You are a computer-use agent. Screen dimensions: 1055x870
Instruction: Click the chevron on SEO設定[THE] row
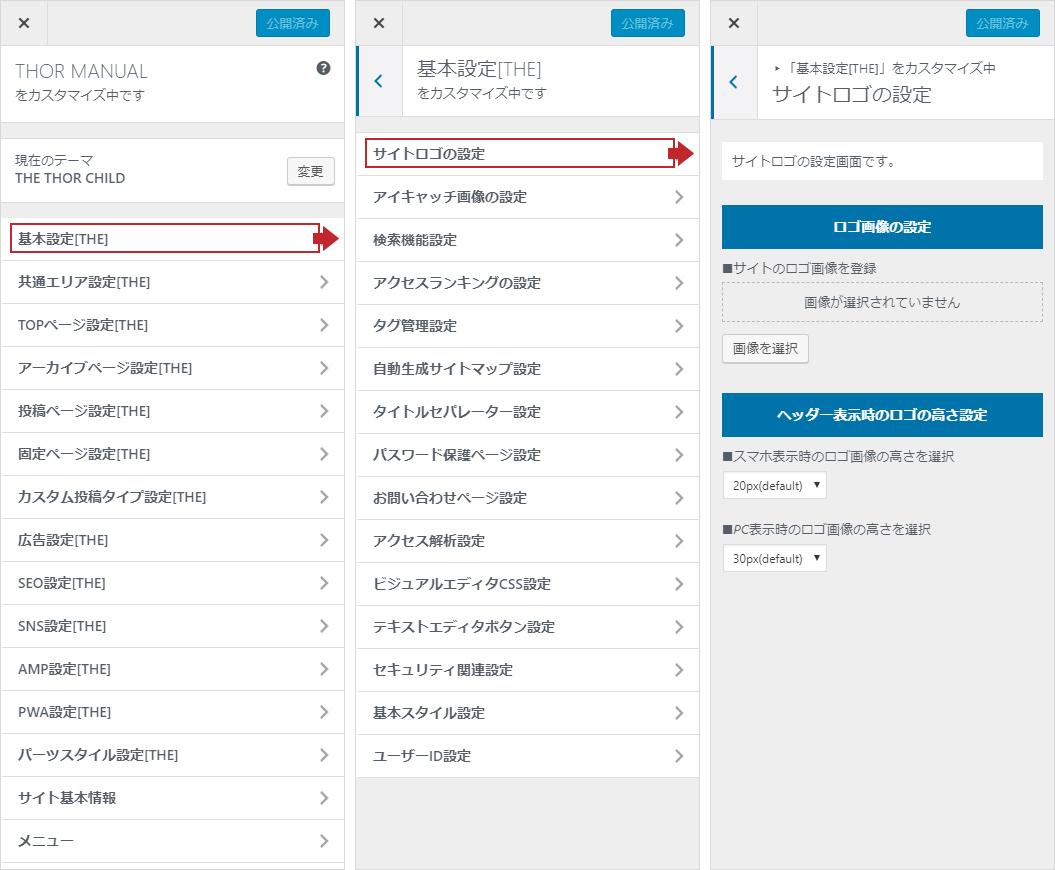[x=323, y=583]
